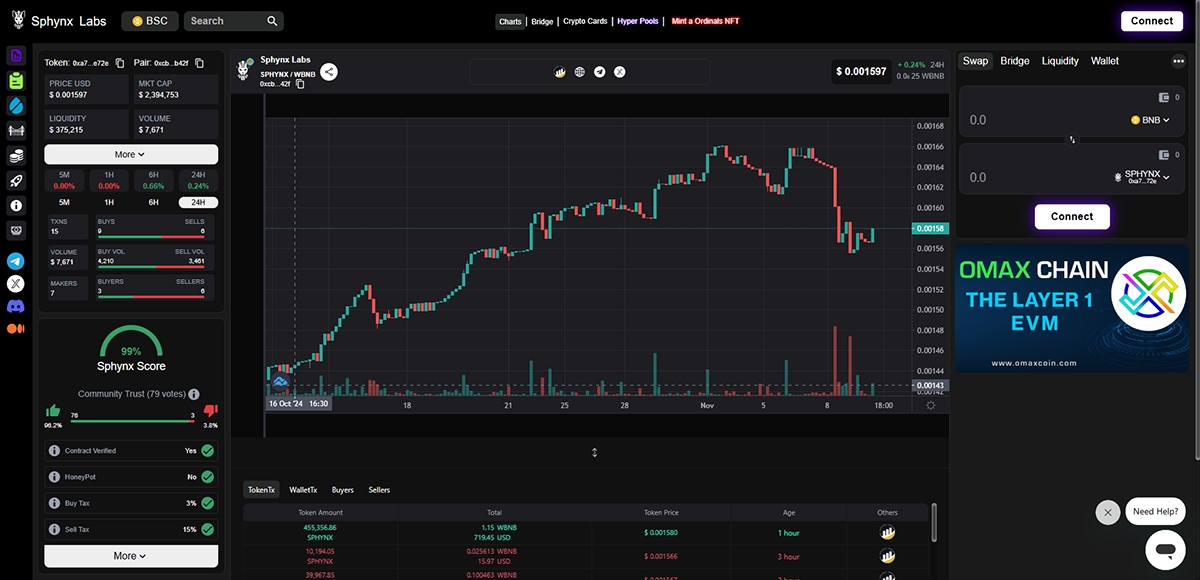Click the wallet balance icon in BNB field

click(x=1163, y=98)
